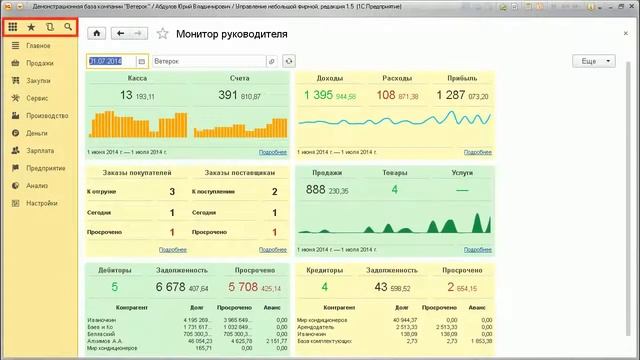This screenshot has height=360, width=640.
Task: Refresh the monitor data
Action: (x=289, y=61)
